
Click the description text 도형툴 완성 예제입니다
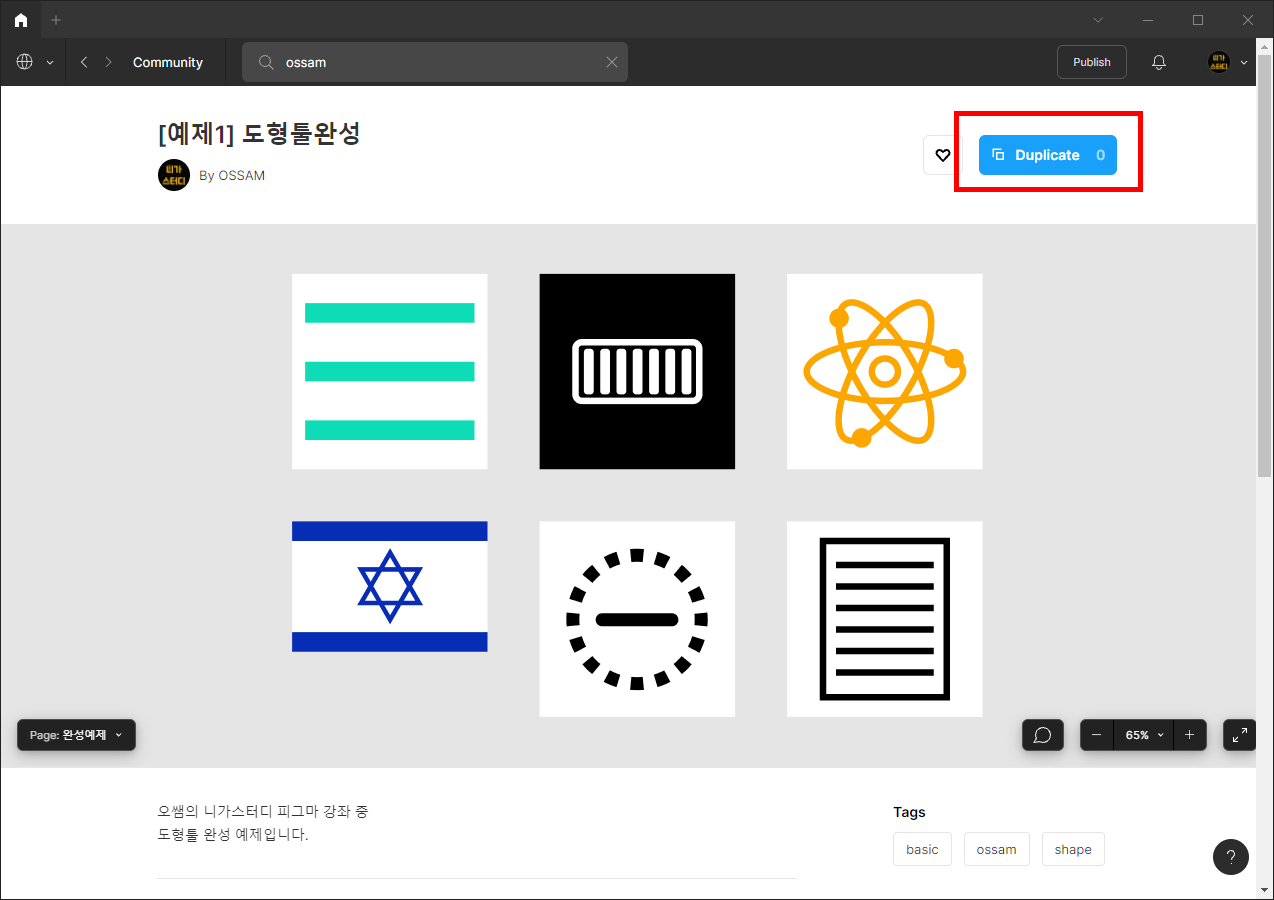pyautogui.click(x=233, y=835)
